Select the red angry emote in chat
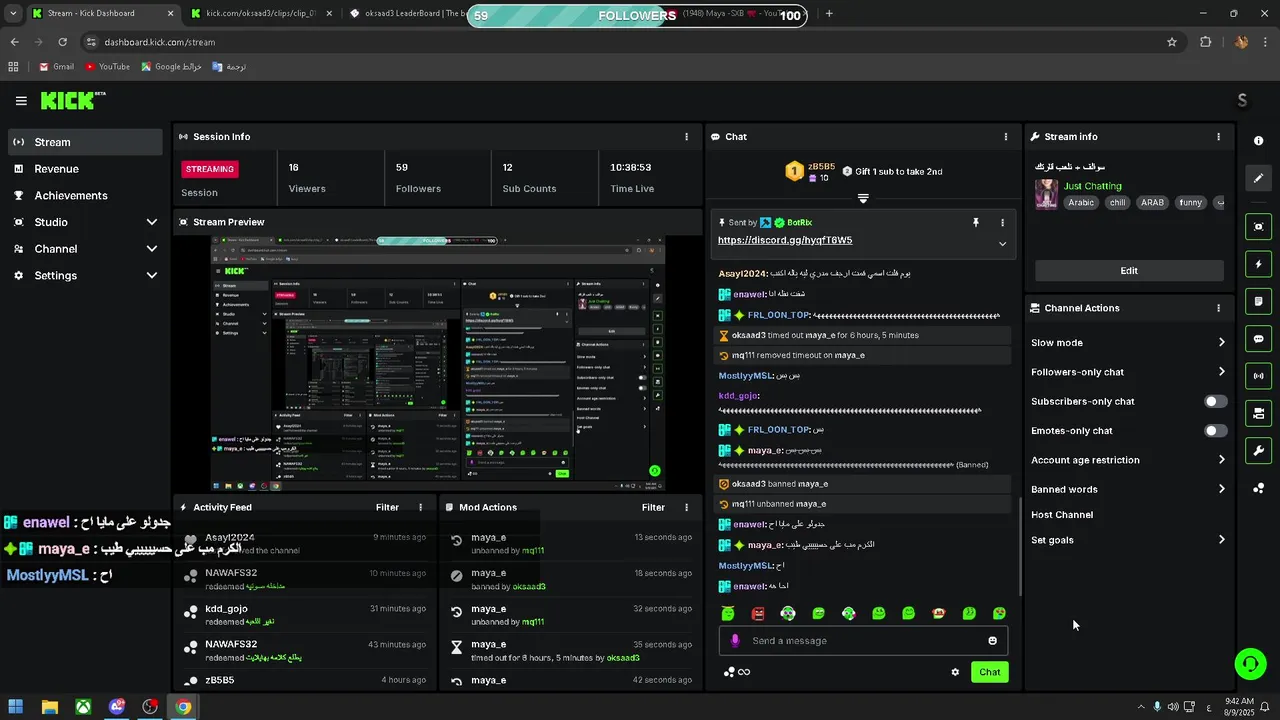Image resolution: width=1280 pixels, height=720 pixels. click(x=758, y=613)
